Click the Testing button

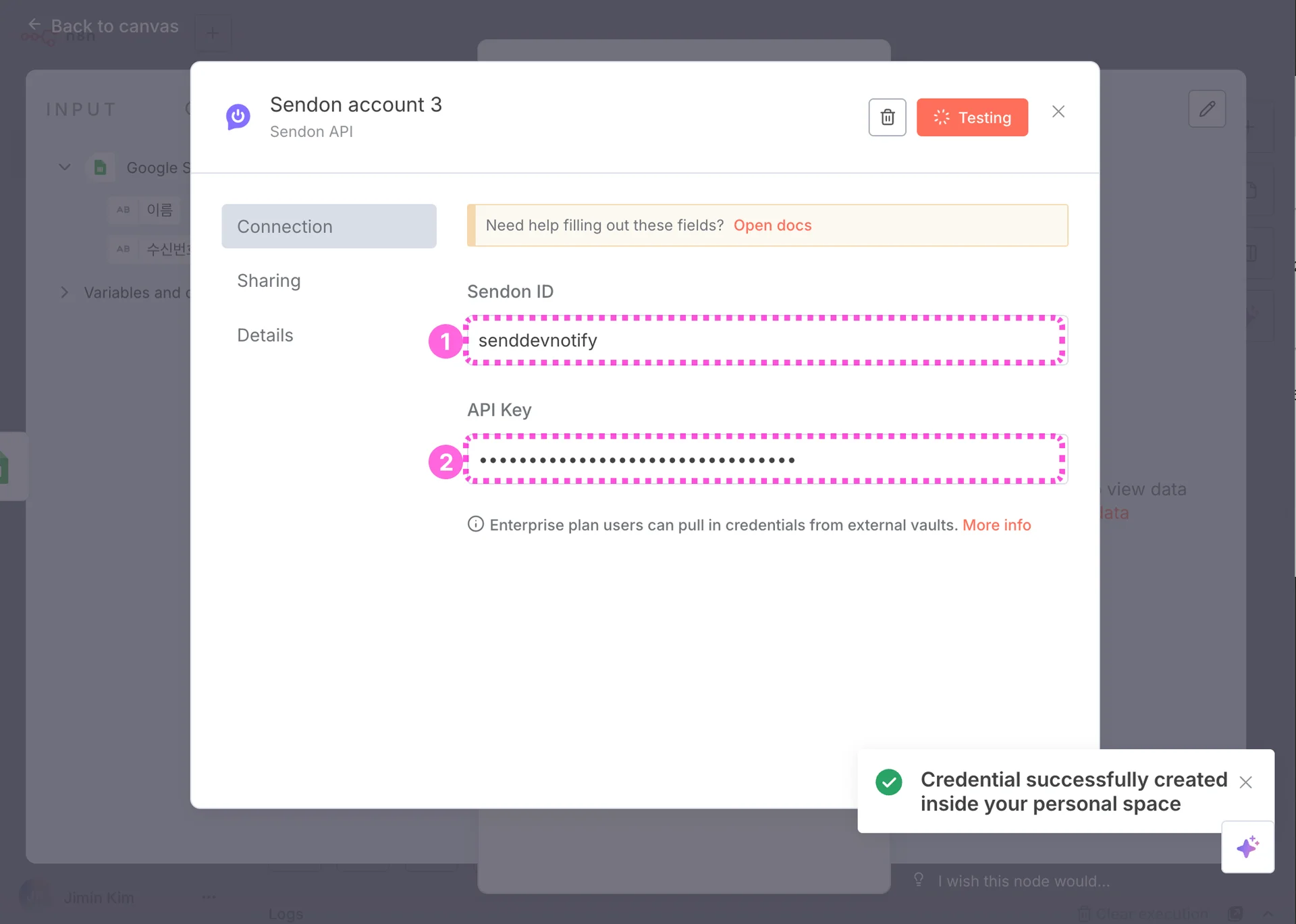(972, 117)
